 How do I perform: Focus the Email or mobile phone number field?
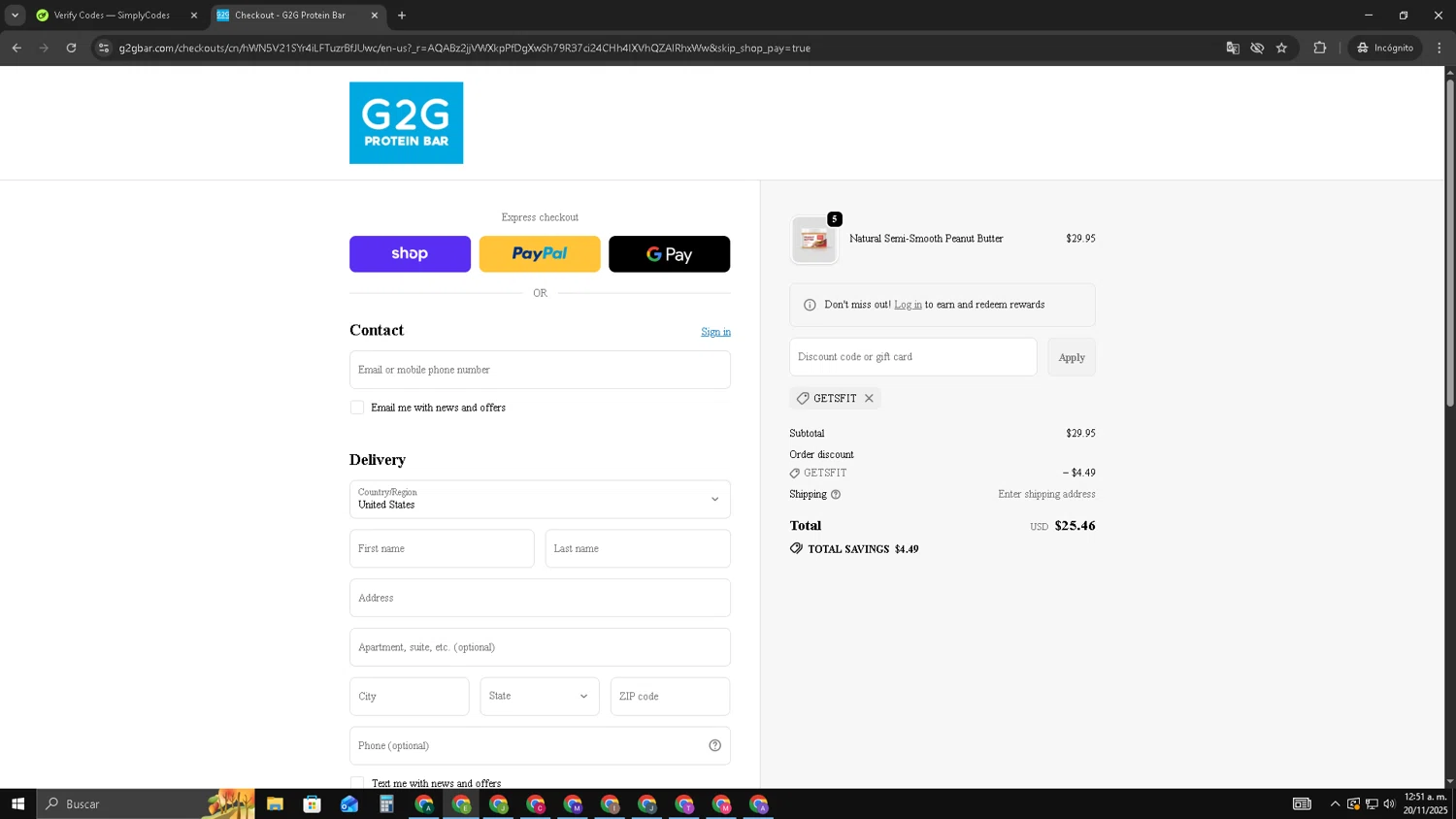[x=540, y=370]
